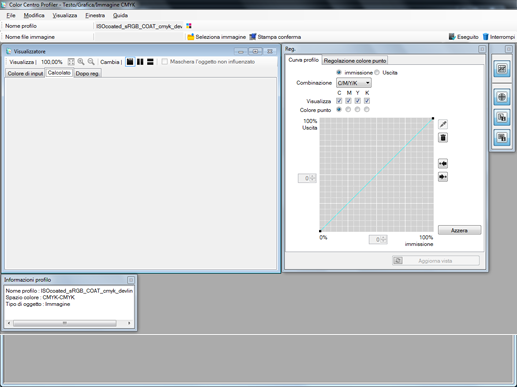Toggle Visualizza checkbox for Y channel

pos(358,101)
